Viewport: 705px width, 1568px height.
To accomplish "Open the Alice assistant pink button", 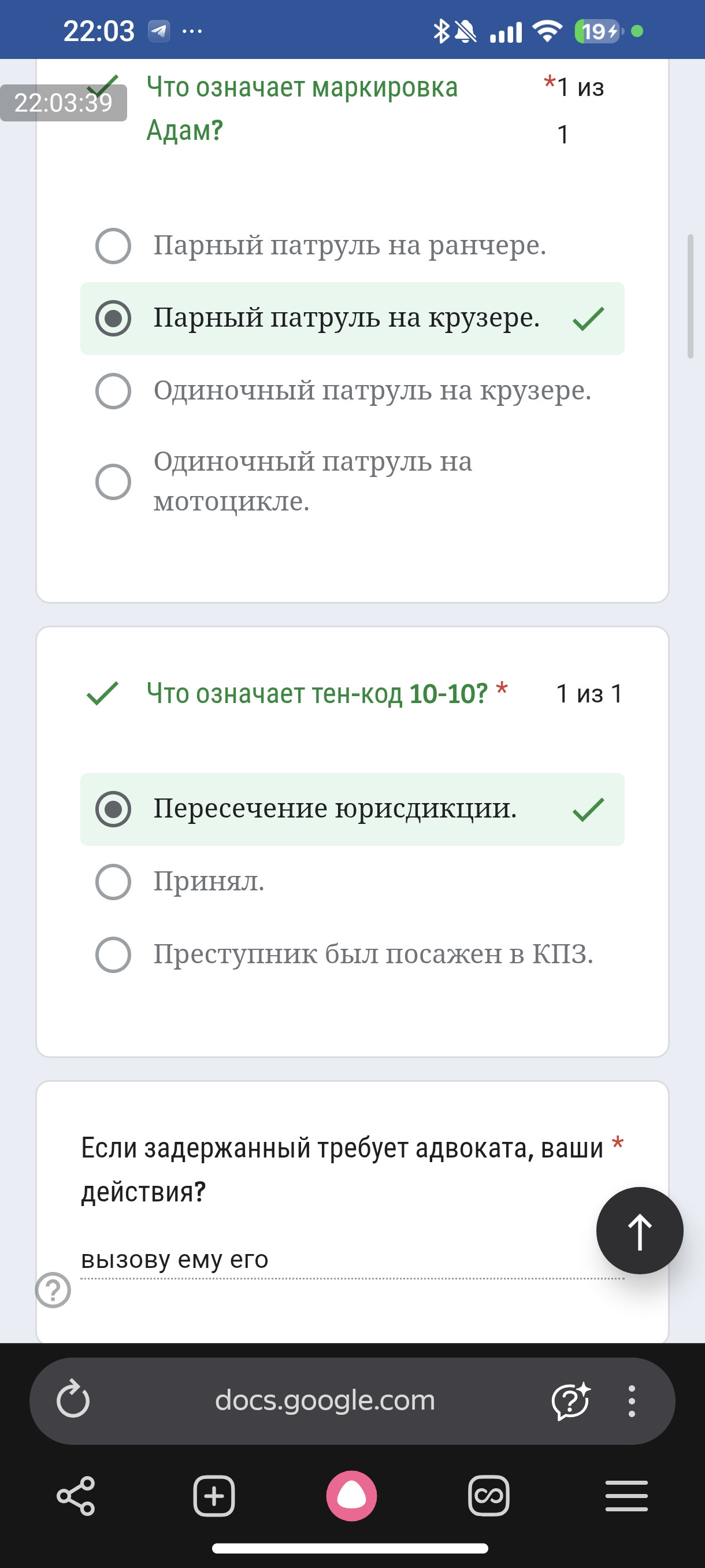I will (351, 1496).
